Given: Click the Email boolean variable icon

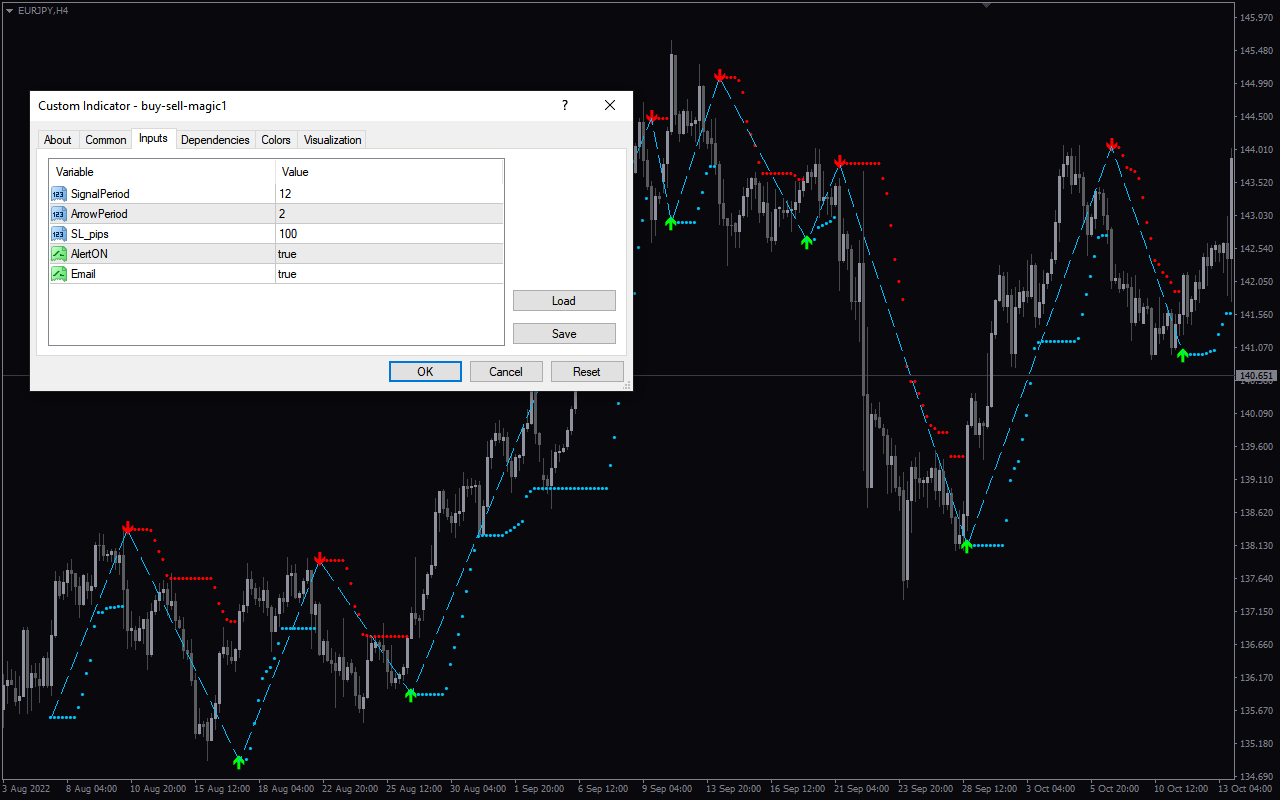Looking at the screenshot, I should pos(59,274).
